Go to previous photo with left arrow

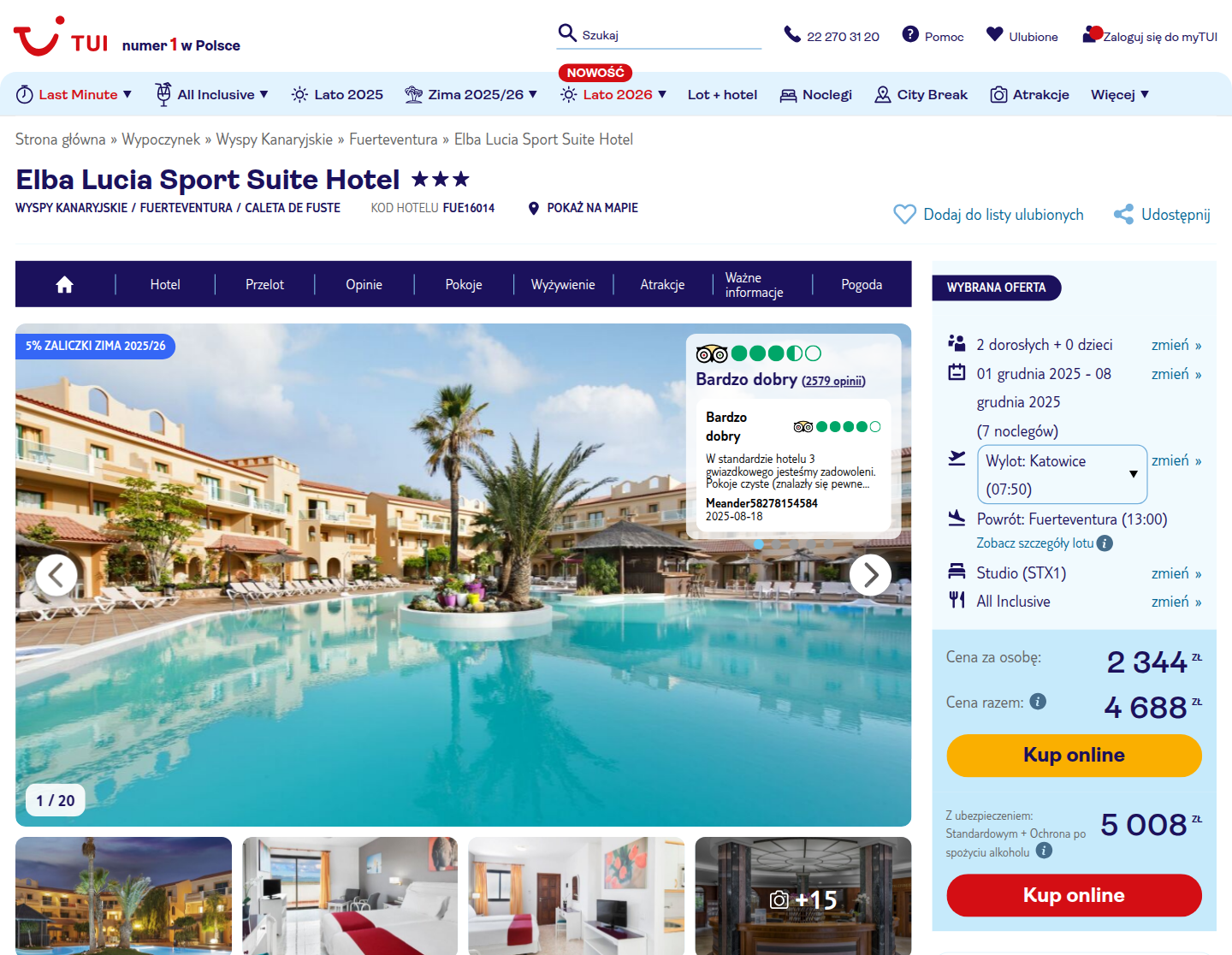[x=56, y=575]
